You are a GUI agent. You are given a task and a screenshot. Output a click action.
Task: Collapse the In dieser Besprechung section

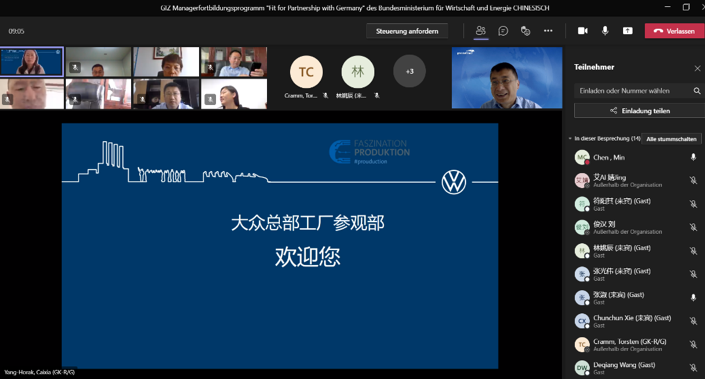pyautogui.click(x=570, y=138)
